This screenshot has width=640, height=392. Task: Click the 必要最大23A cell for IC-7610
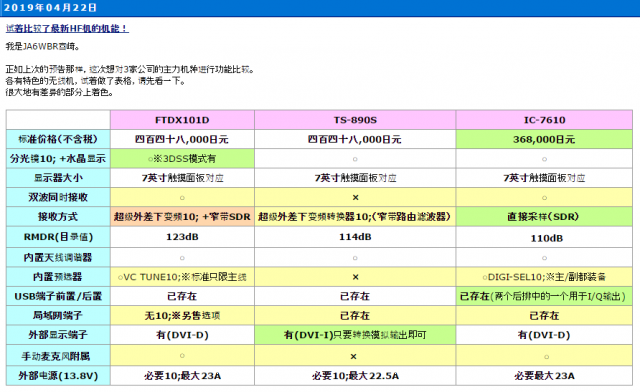pos(544,376)
